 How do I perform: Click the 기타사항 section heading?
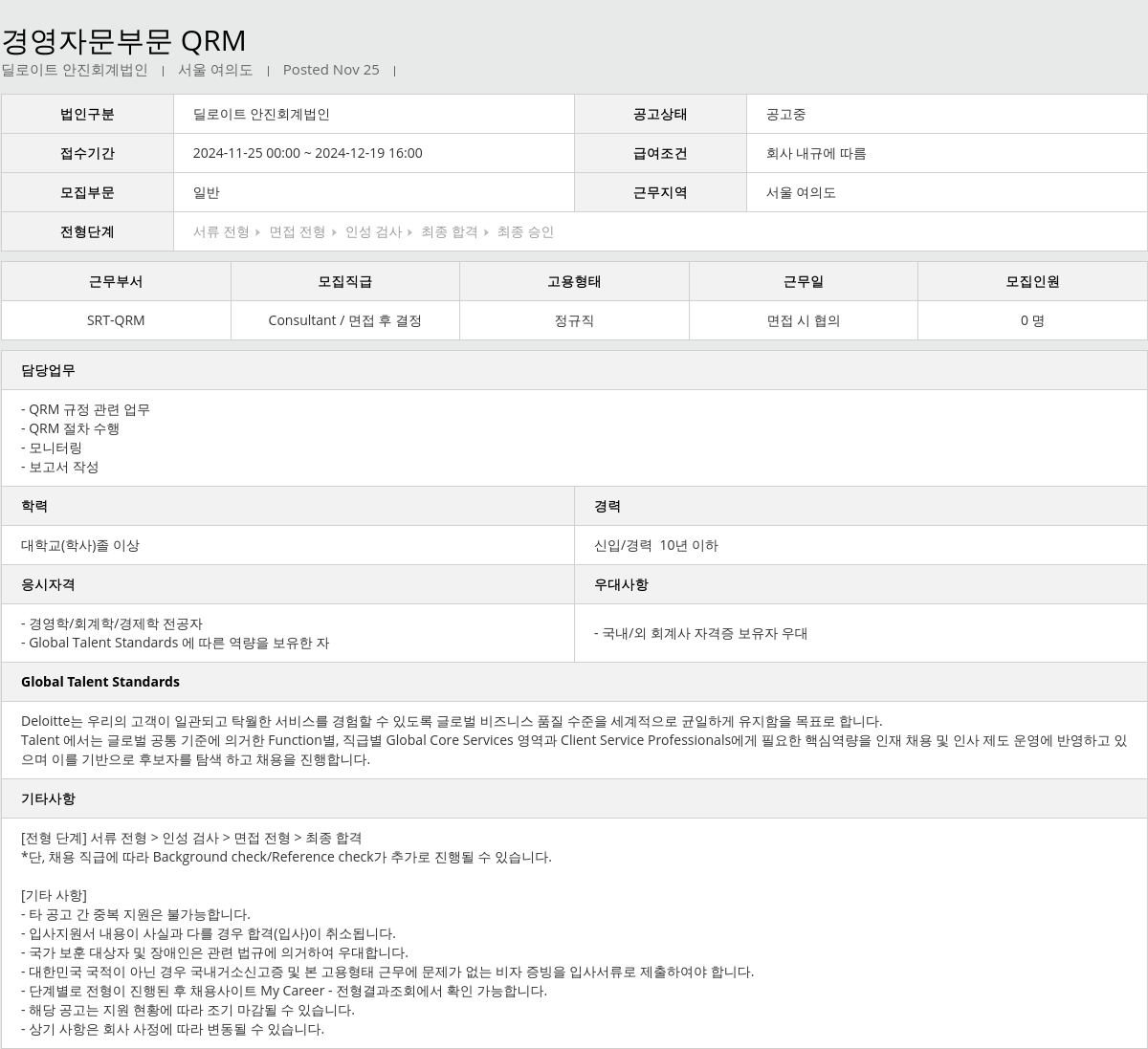(x=48, y=798)
